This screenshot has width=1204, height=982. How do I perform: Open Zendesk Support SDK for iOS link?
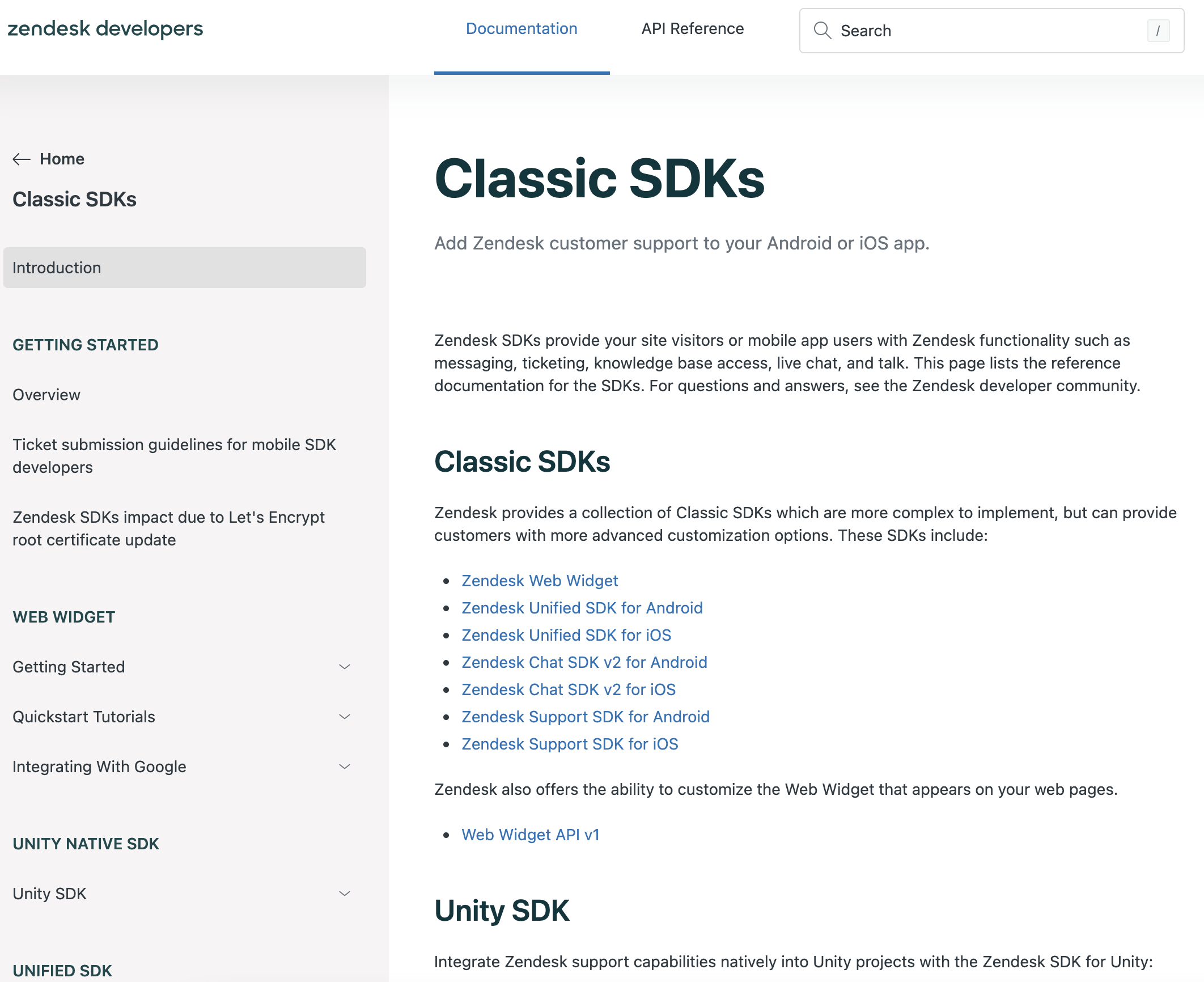point(570,744)
